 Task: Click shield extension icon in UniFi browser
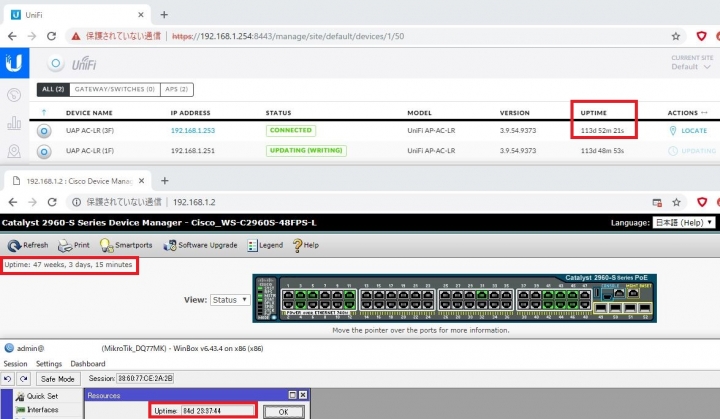coord(701,36)
